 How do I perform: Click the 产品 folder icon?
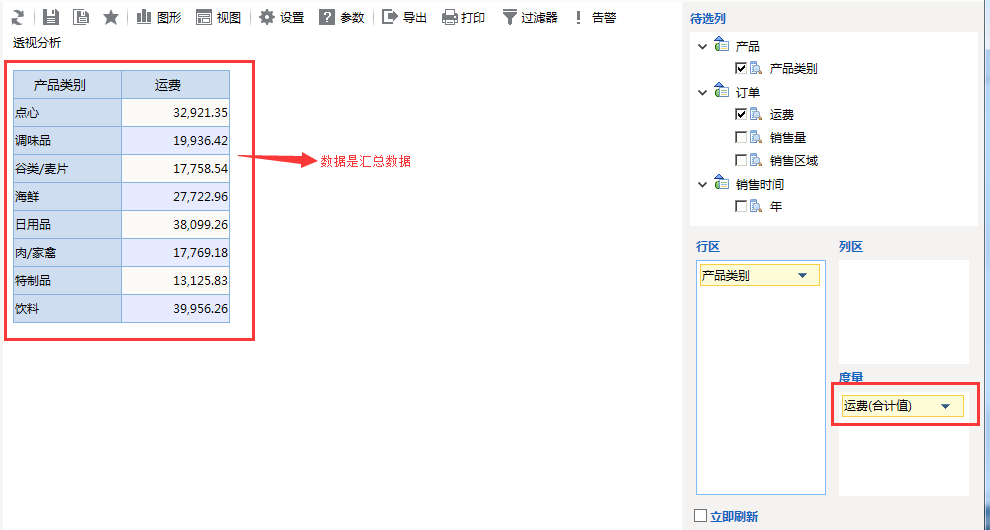[722, 45]
